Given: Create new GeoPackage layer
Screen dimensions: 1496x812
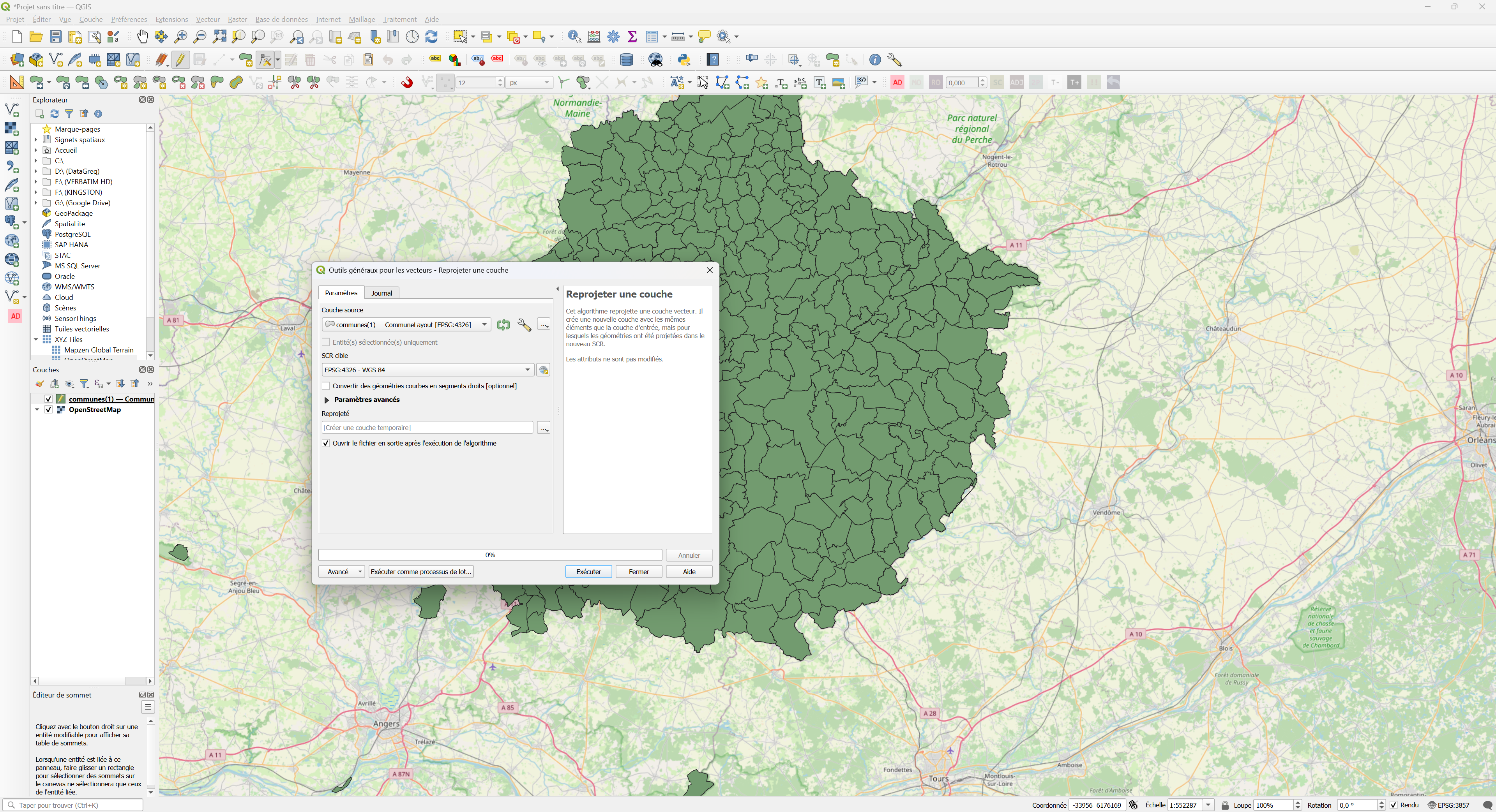Looking at the screenshot, I should pyautogui.click(x=36, y=60).
